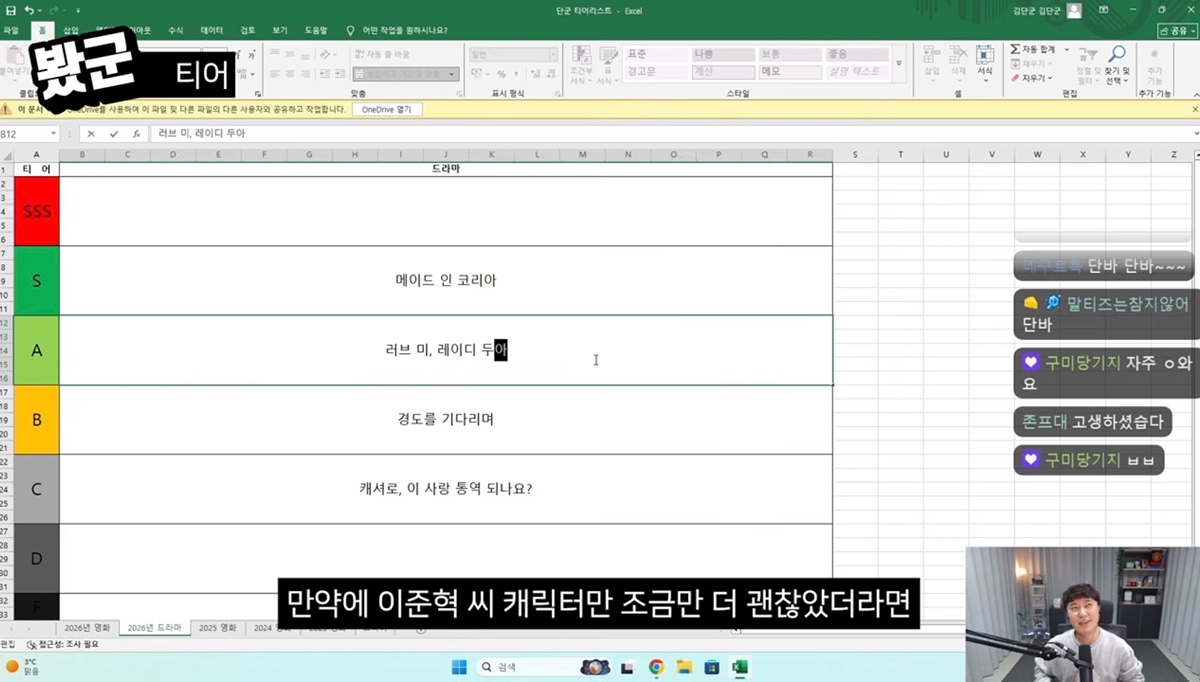Click the Save icon in the title bar
Image resolution: width=1200 pixels, height=682 pixels.
pos(10,10)
